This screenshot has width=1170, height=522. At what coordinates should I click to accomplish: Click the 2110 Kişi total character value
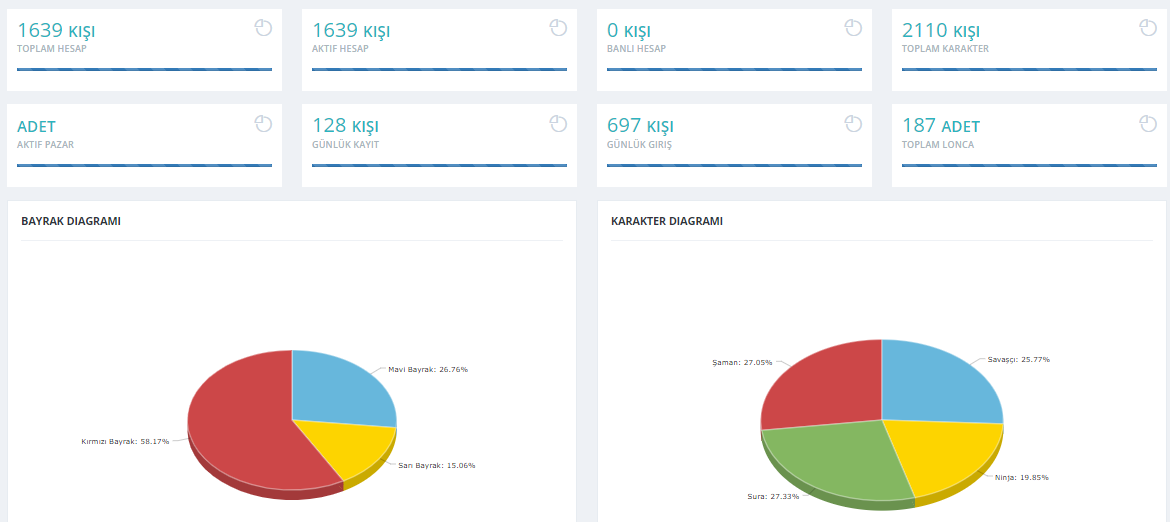tap(940, 31)
